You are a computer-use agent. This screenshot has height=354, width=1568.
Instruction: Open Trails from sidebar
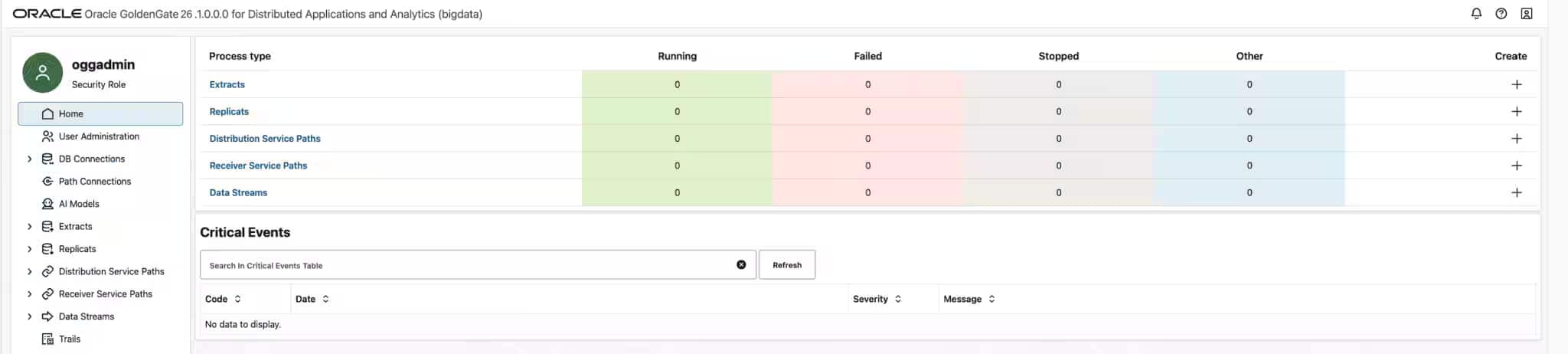click(70, 339)
